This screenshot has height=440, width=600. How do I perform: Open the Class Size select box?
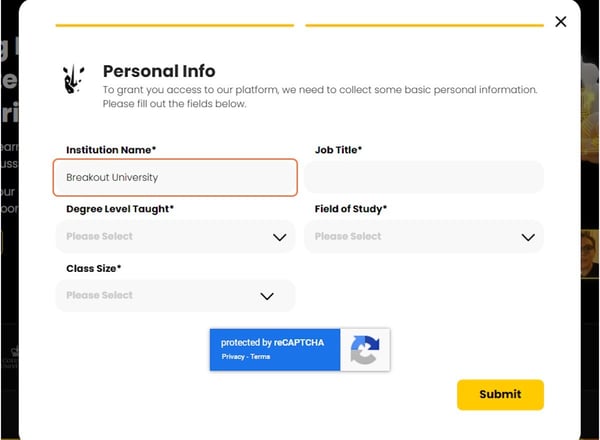coord(175,296)
